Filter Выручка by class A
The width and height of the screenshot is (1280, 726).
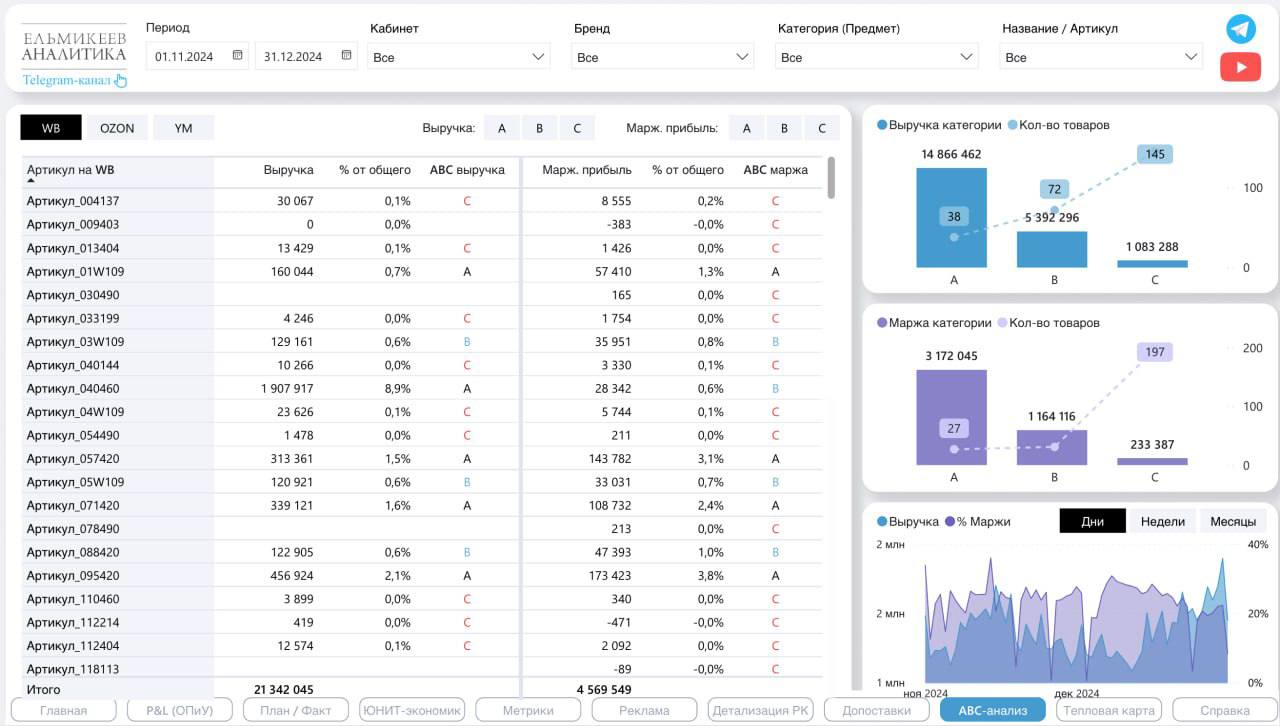(x=502, y=128)
